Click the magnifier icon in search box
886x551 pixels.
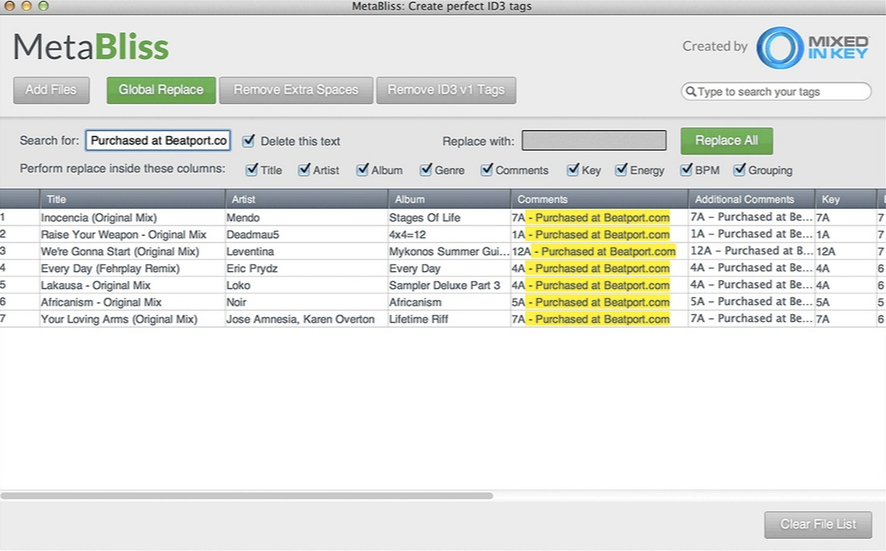(x=690, y=91)
